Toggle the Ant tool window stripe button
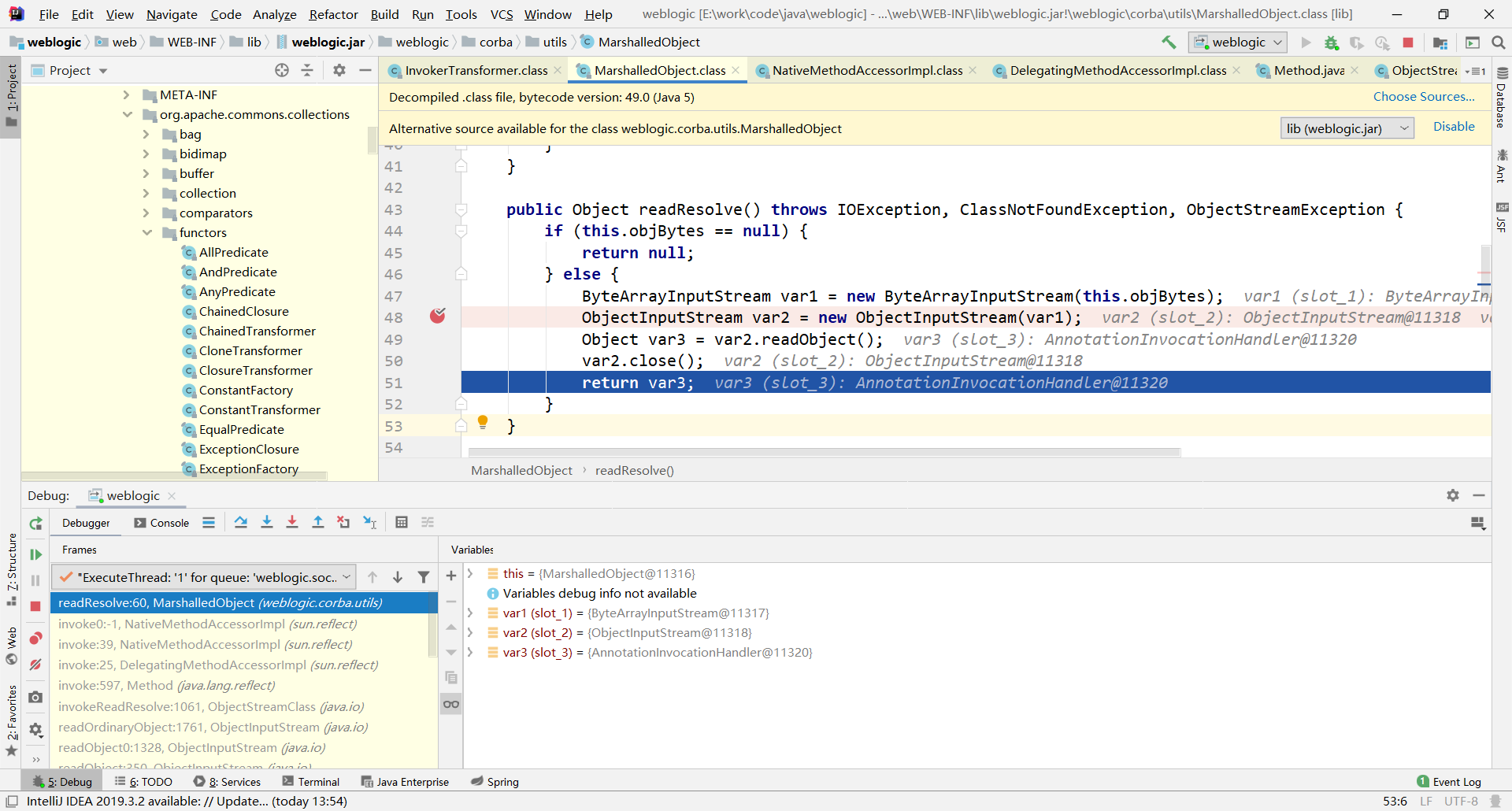The image size is (1512, 811). click(x=1502, y=165)
